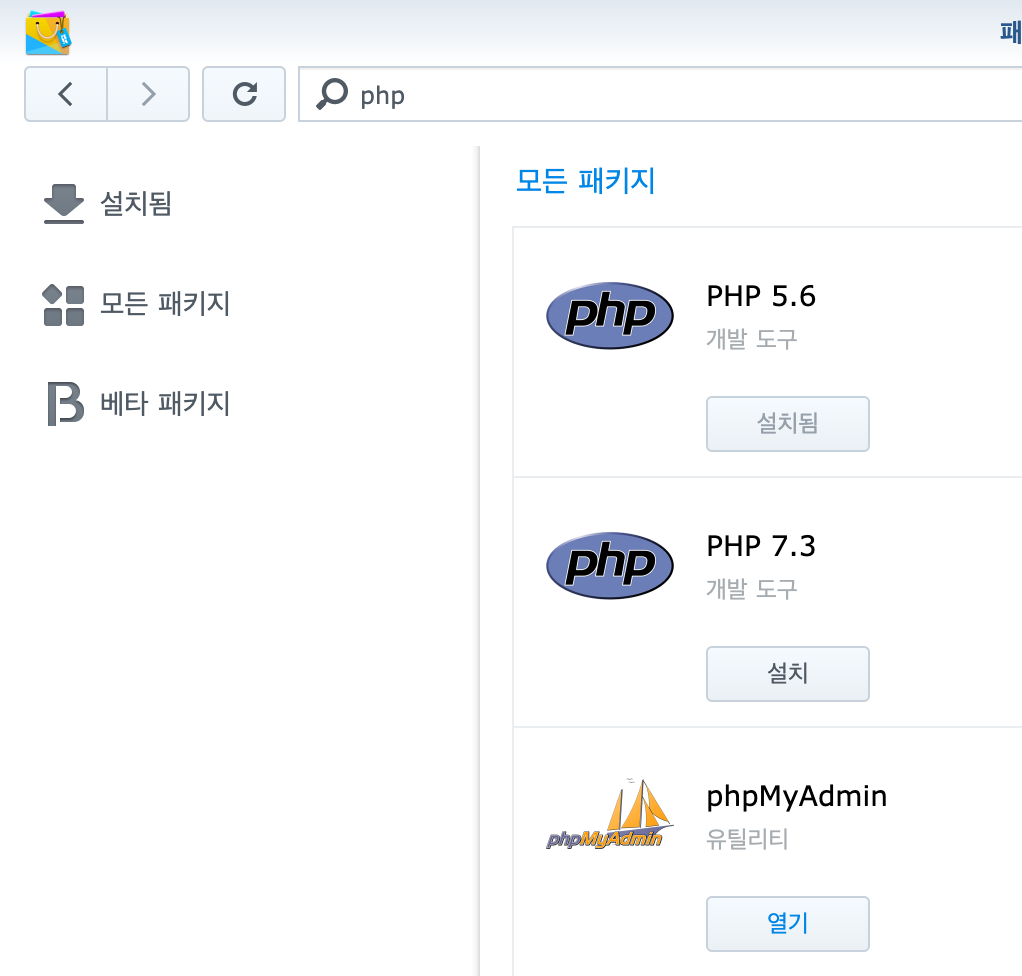1022x976 pixels.
Task: Open the phpMyAdmin sailboat logo
Action: point(609,814)
